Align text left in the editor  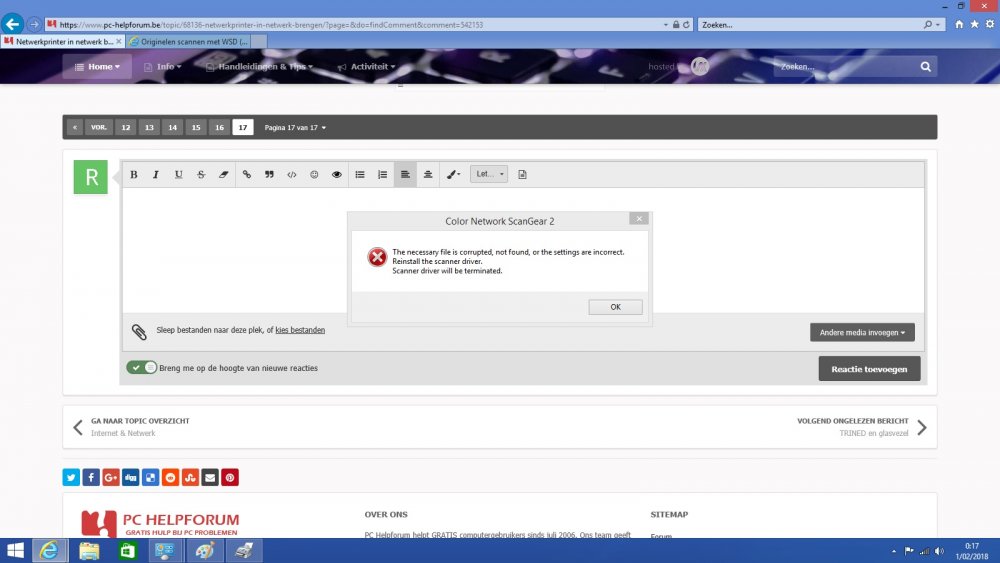tap(405, 175)
